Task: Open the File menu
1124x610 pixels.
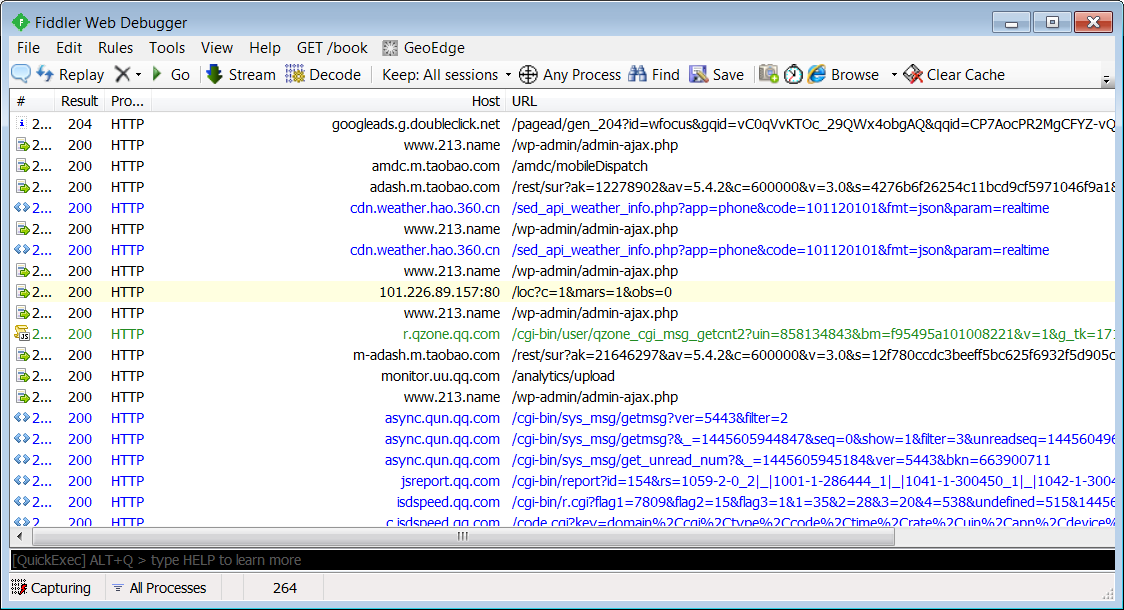Action: click(28, 47)
